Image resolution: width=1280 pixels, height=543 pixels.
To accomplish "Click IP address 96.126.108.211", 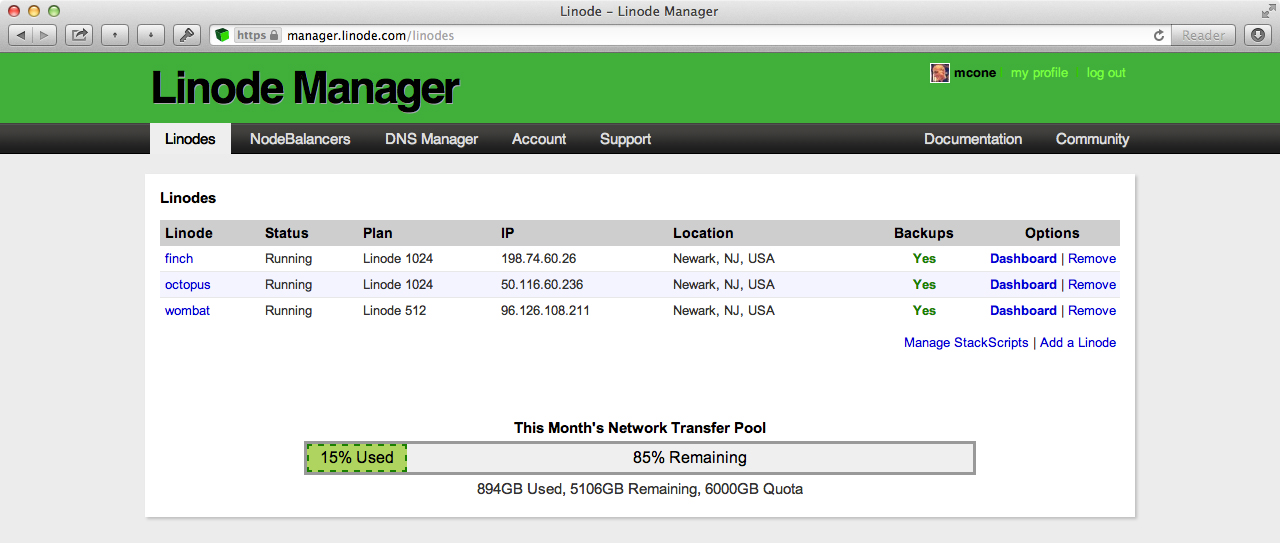I will [545, 311].
